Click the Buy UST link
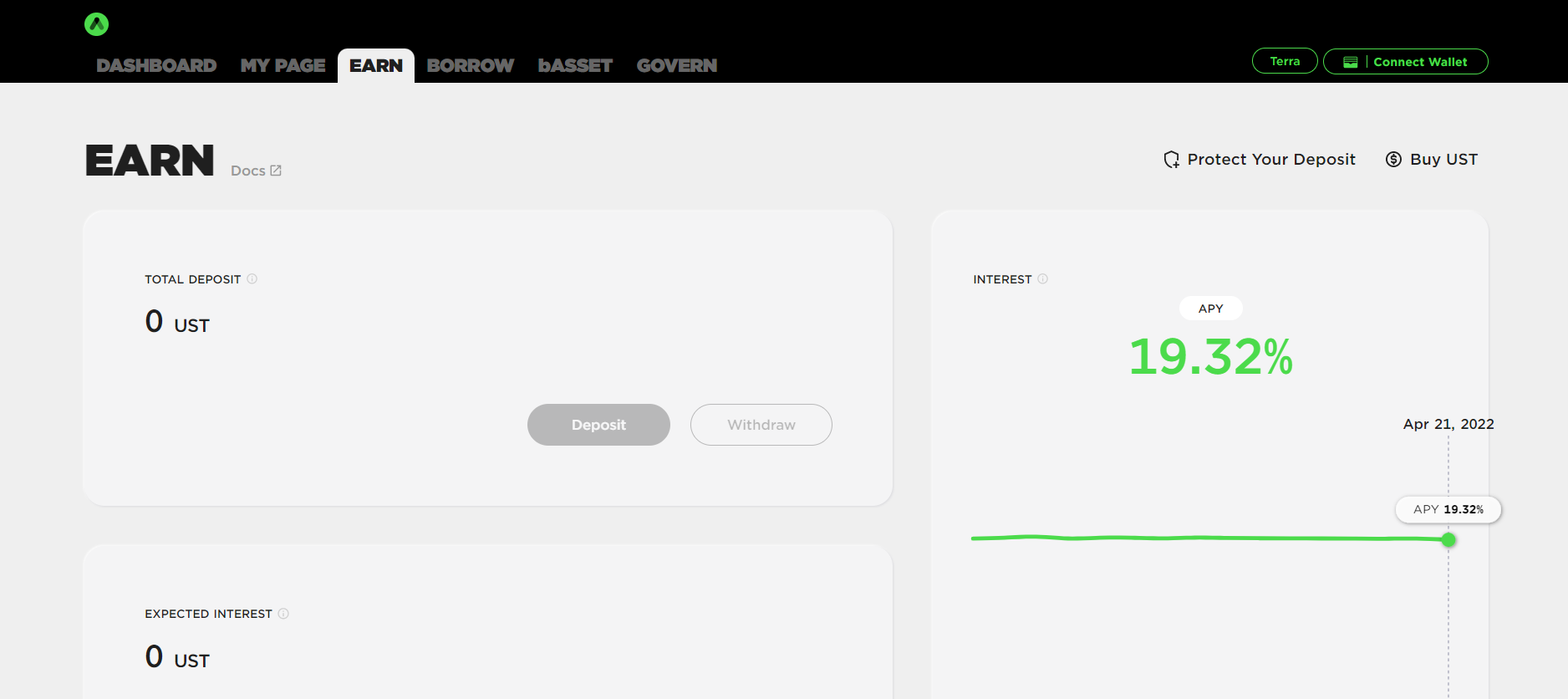 click(x=1432, y=159)
